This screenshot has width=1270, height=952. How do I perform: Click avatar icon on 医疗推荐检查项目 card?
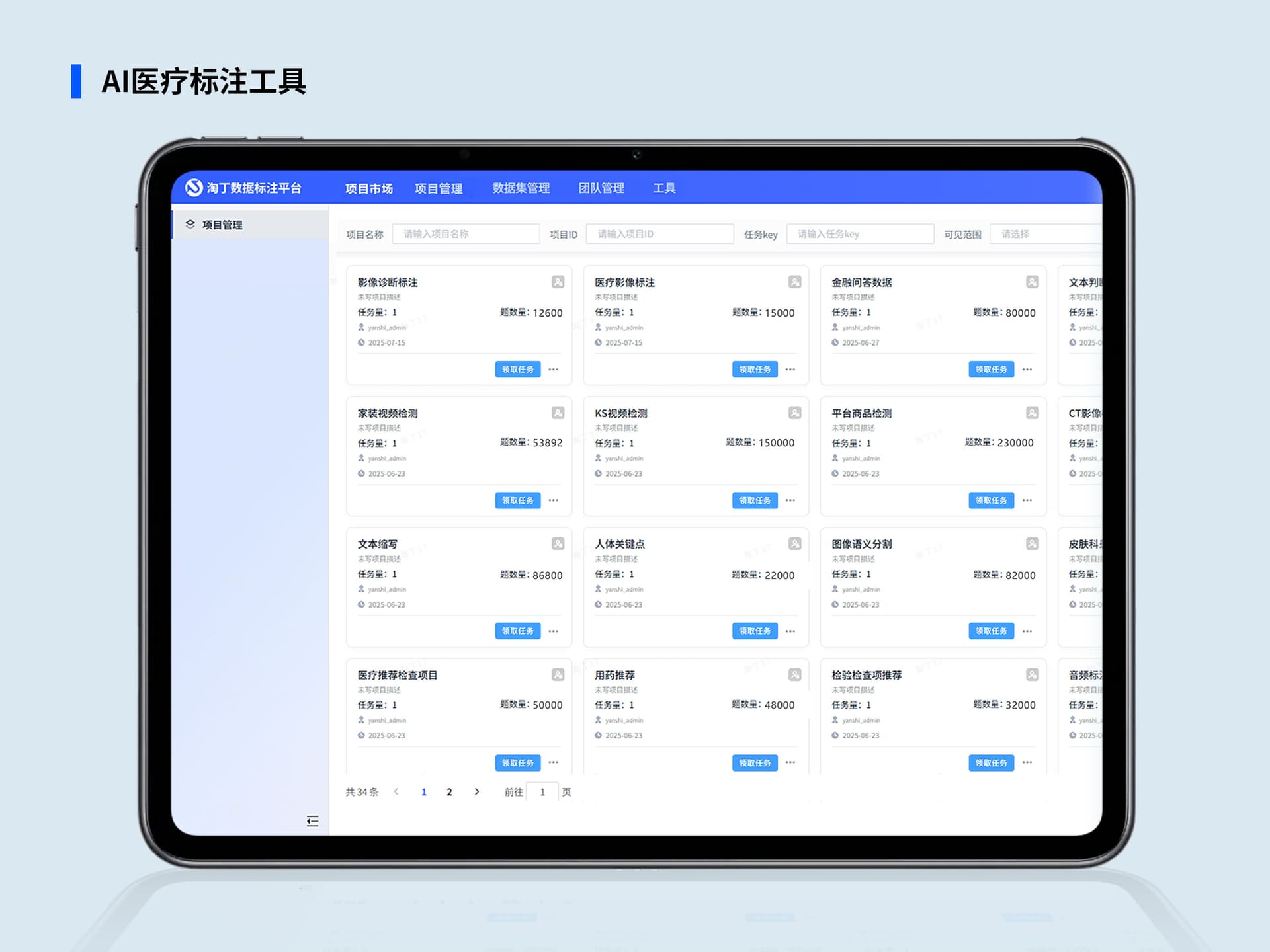click(x=558, y=675)
